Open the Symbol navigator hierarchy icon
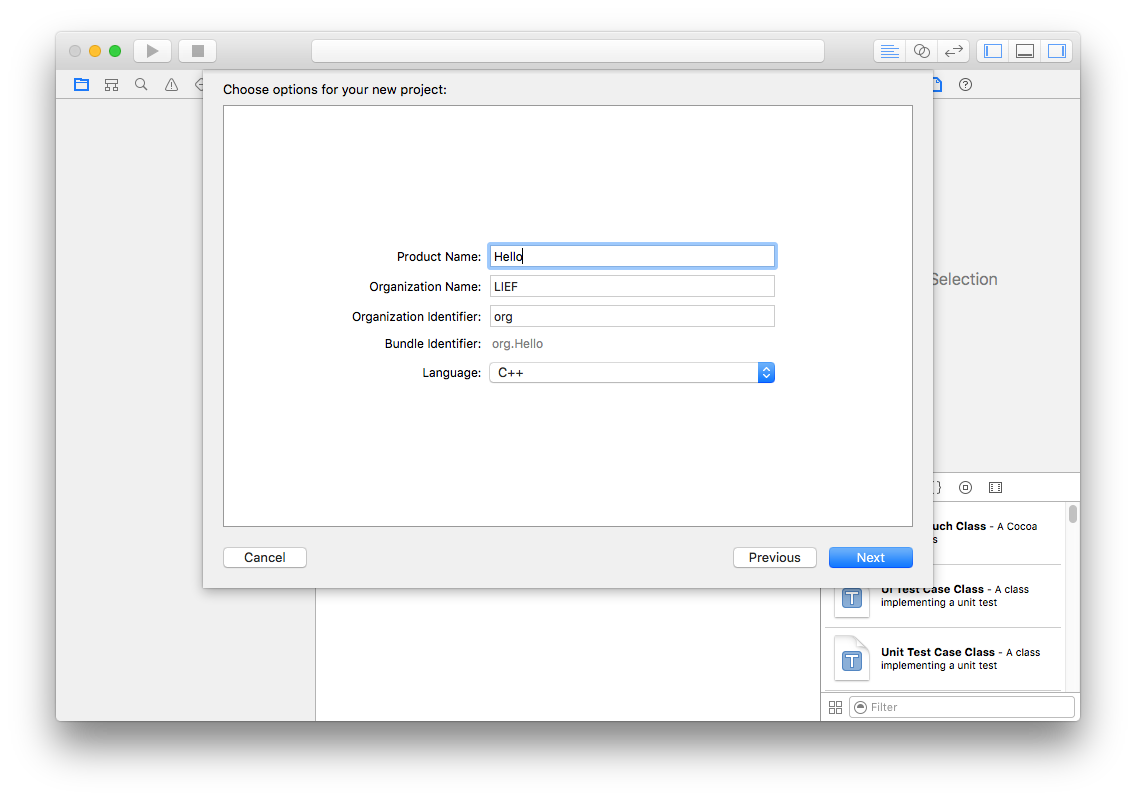 pyautogui.click(x=111, y=85)
